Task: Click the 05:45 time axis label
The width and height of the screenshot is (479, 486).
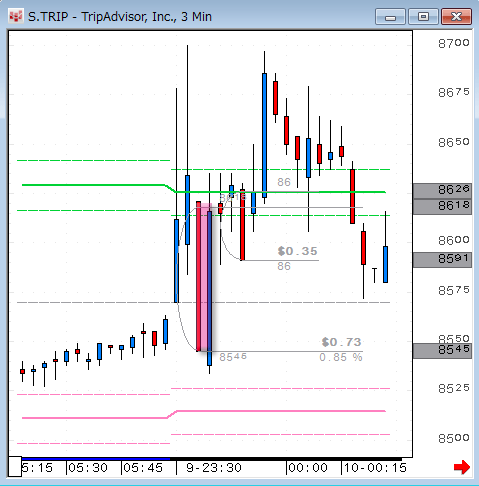Action: [x=143, y=468]
